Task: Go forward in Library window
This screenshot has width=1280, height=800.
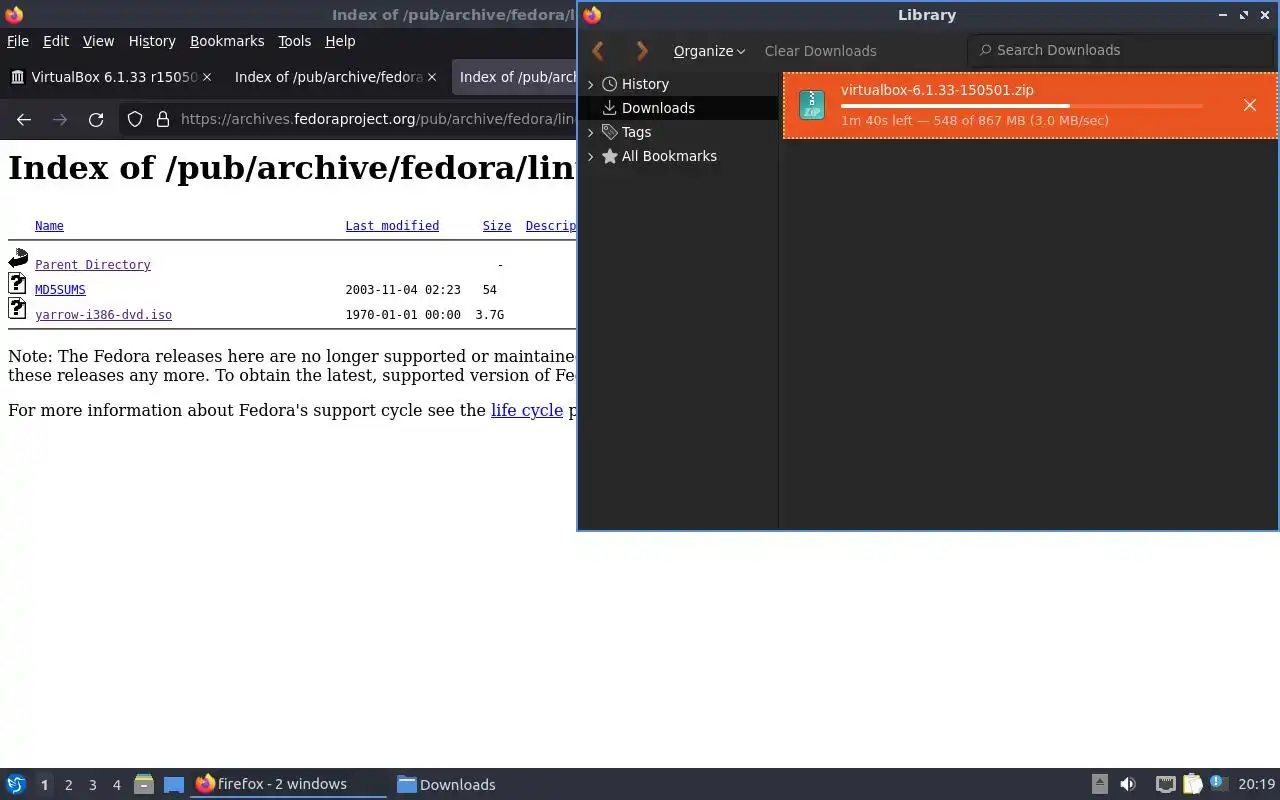Action: (642, 51)
